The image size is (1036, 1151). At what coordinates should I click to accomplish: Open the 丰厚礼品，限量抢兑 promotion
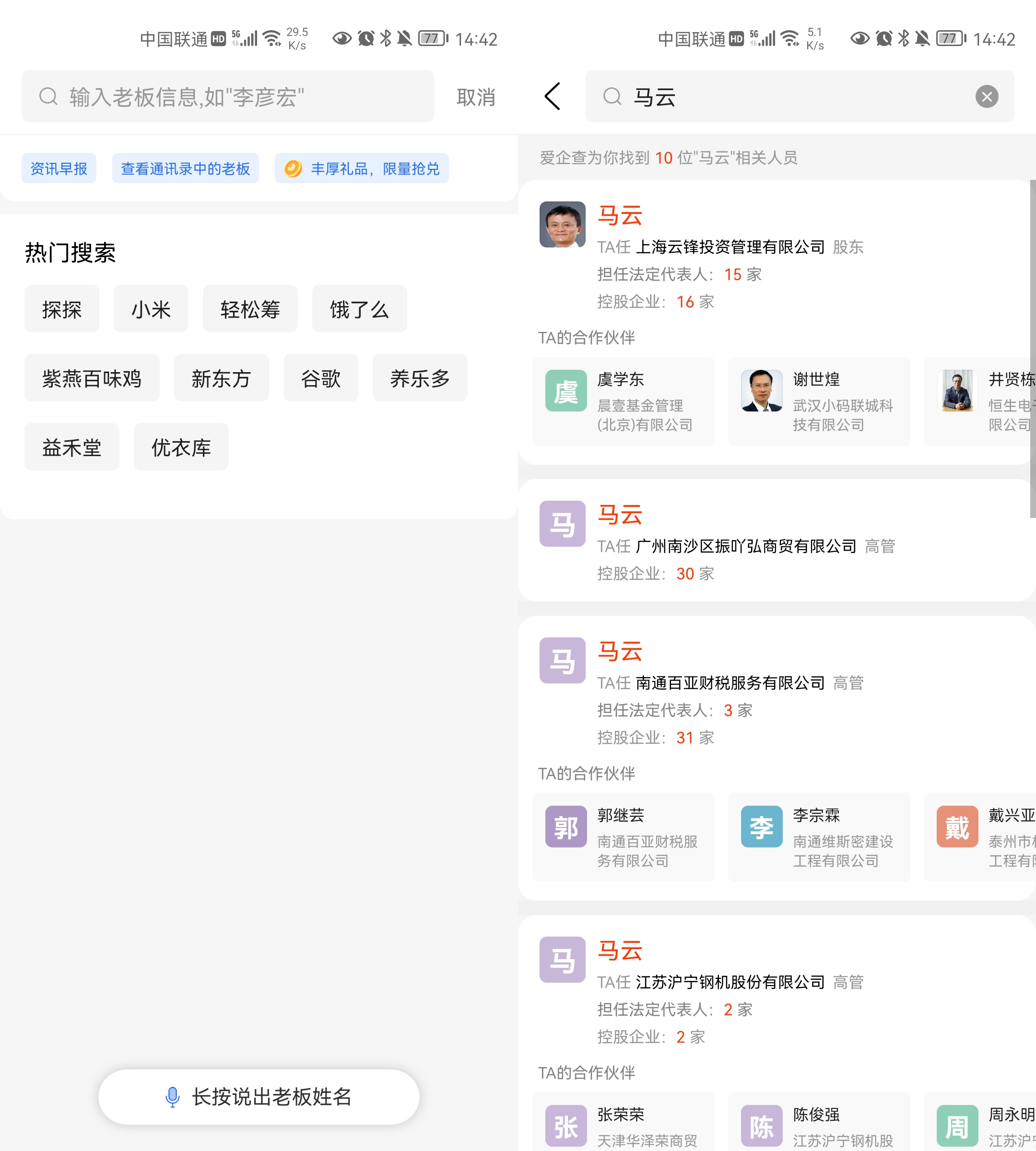click(x=362, y=168)
